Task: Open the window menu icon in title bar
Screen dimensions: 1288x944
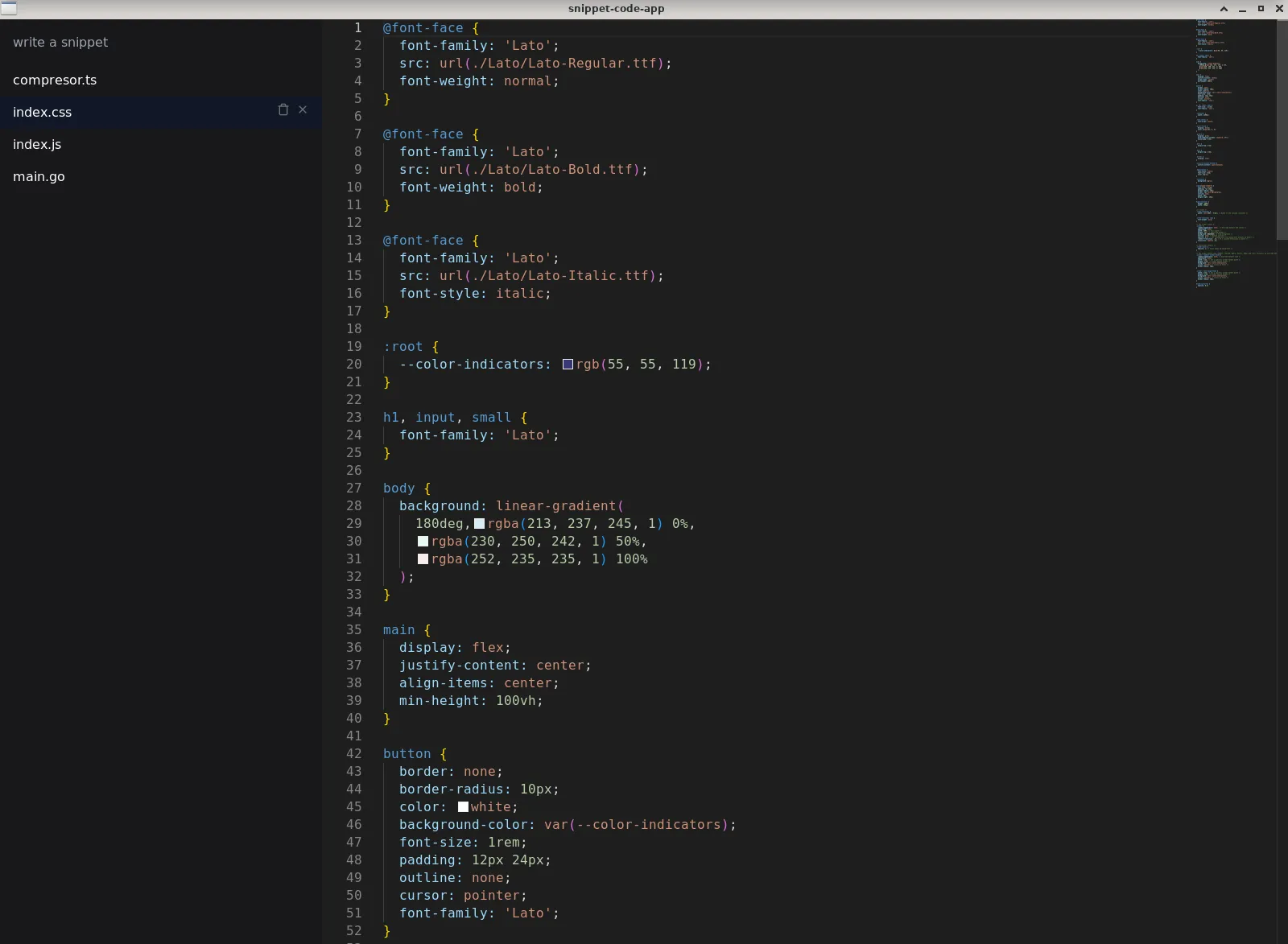Action: point(9,9)
